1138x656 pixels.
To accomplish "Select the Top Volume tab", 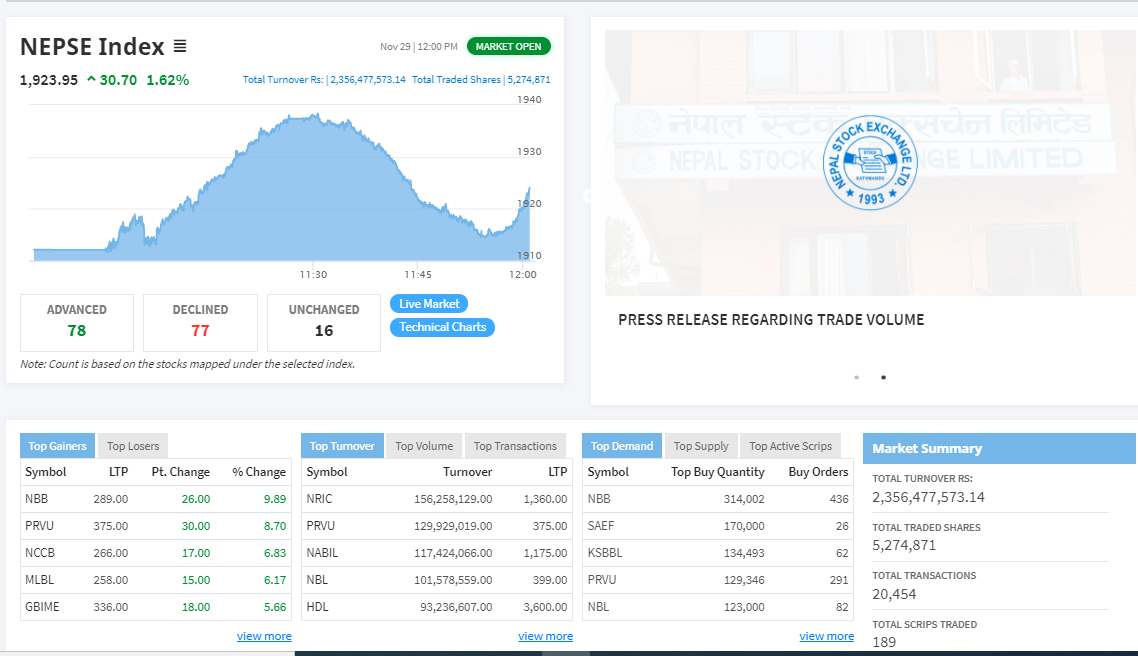I will click(x=424, y=446).
